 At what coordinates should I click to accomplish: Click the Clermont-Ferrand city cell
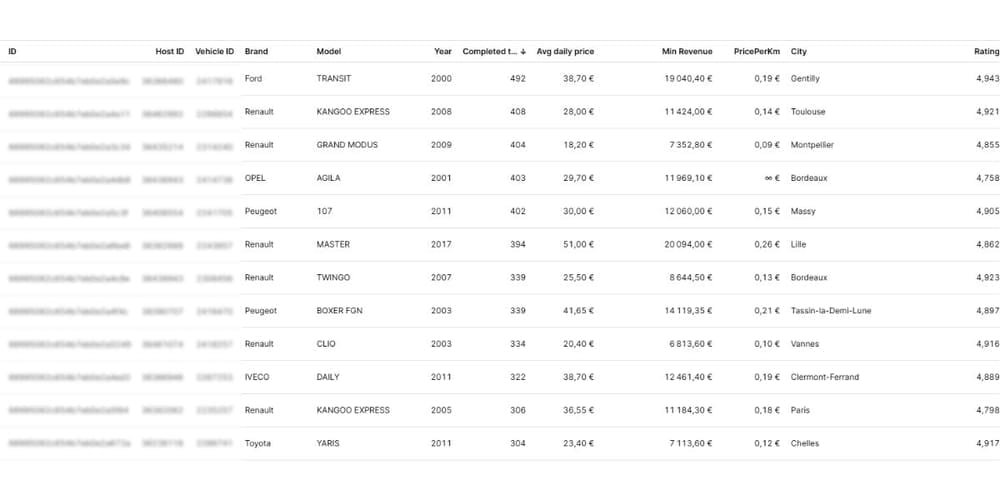tap(825, 378)
